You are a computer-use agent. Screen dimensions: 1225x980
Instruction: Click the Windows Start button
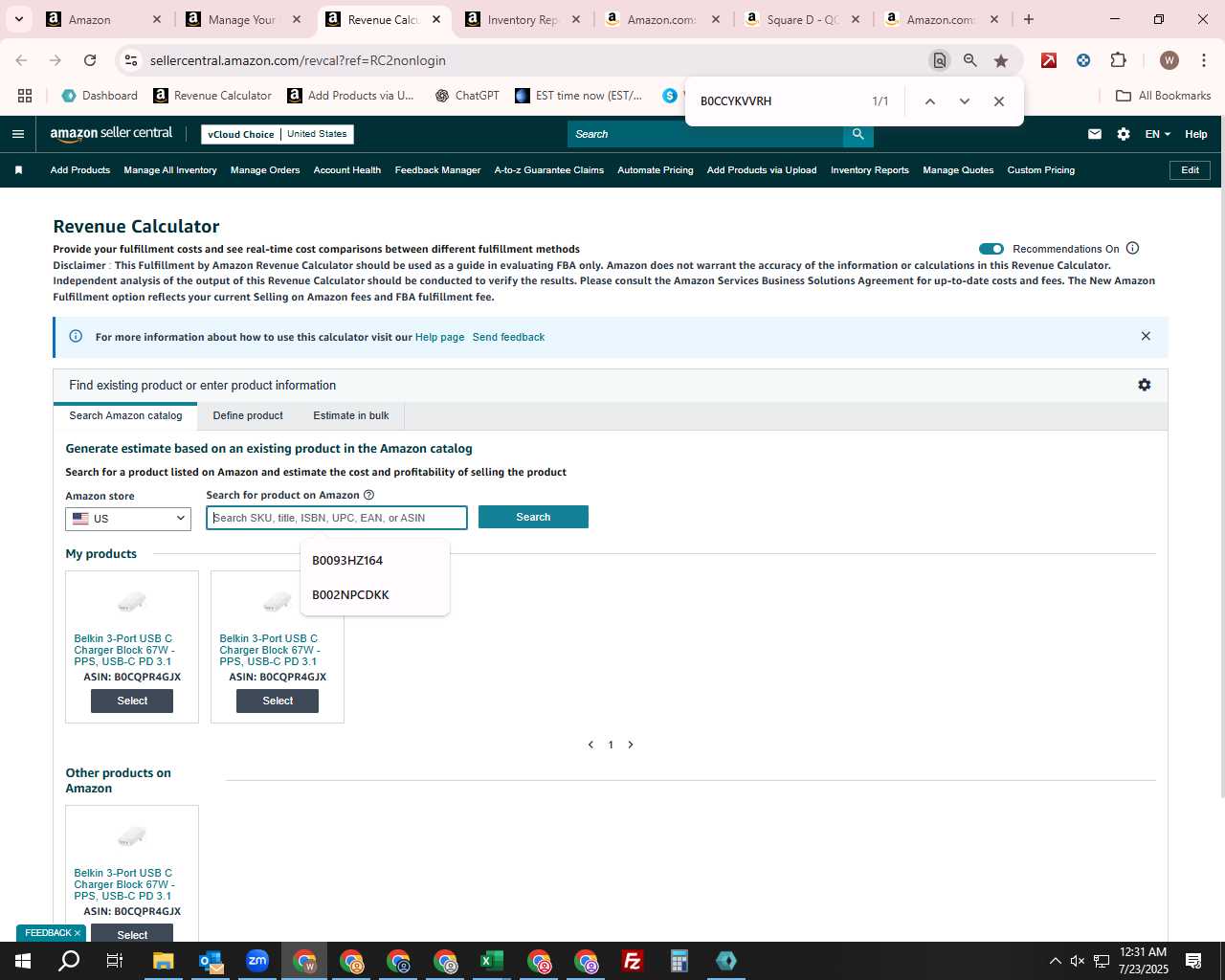[23, 961]
